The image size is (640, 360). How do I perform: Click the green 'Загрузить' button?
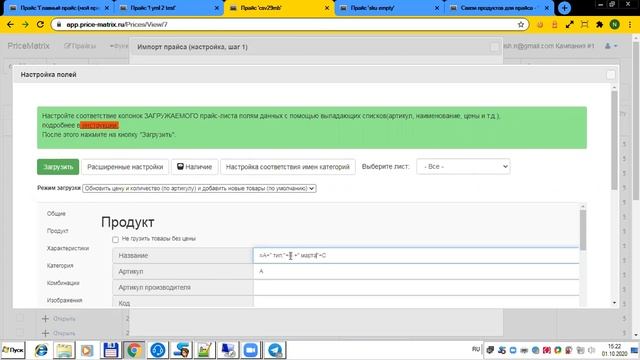[x=58, y=167]
